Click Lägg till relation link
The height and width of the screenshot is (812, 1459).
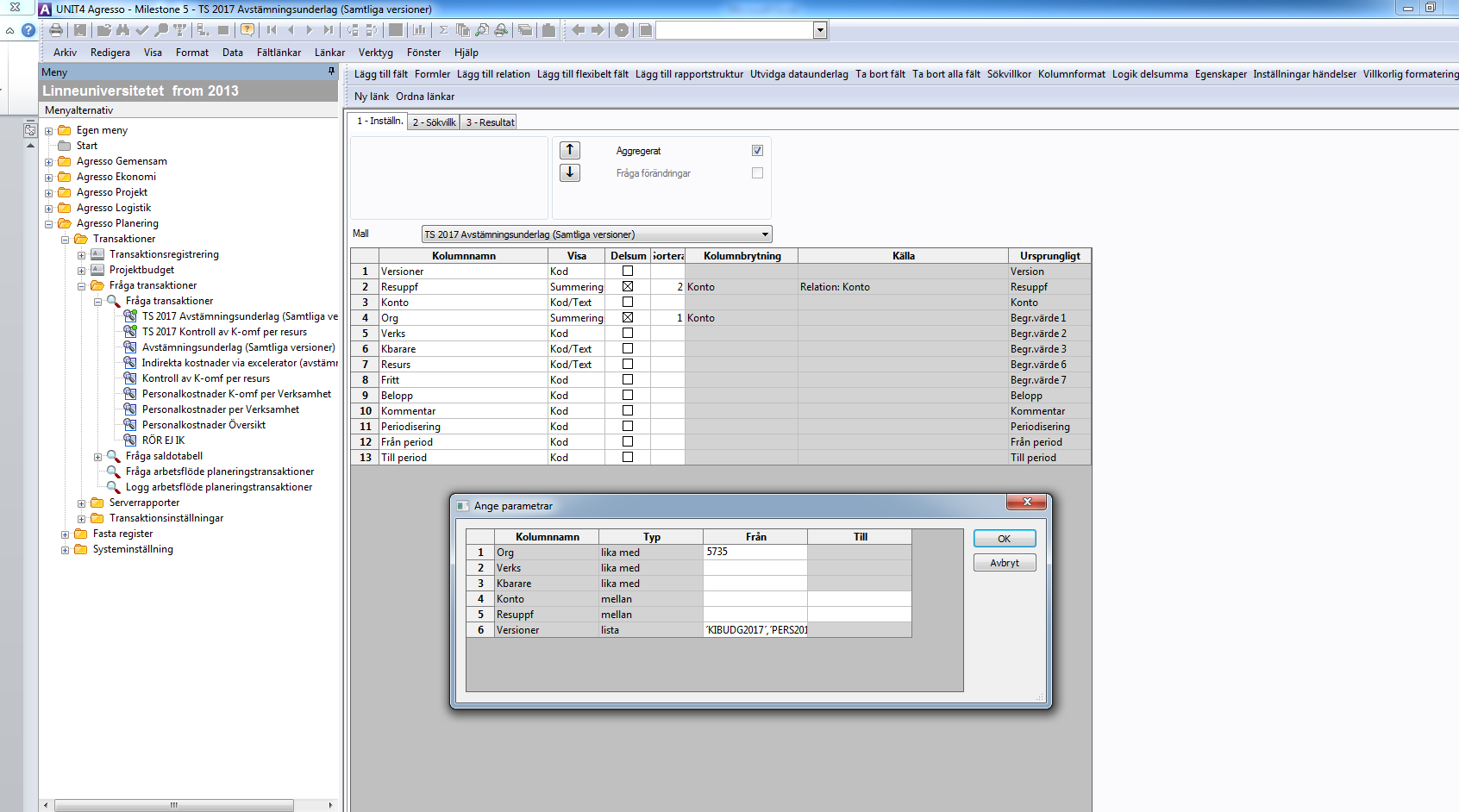(493, 74)
